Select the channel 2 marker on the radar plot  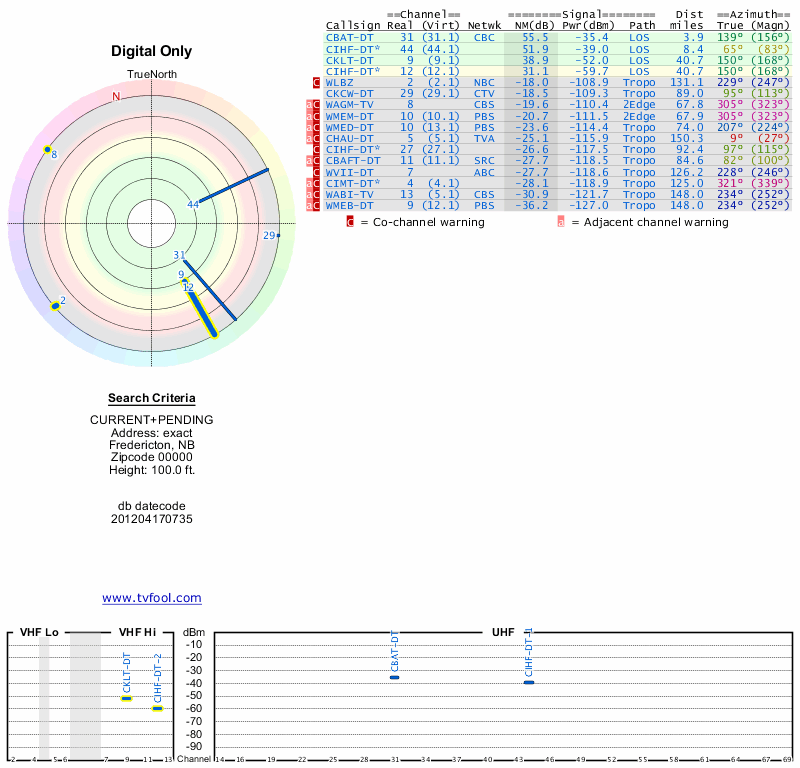click(x=55, y=305)
